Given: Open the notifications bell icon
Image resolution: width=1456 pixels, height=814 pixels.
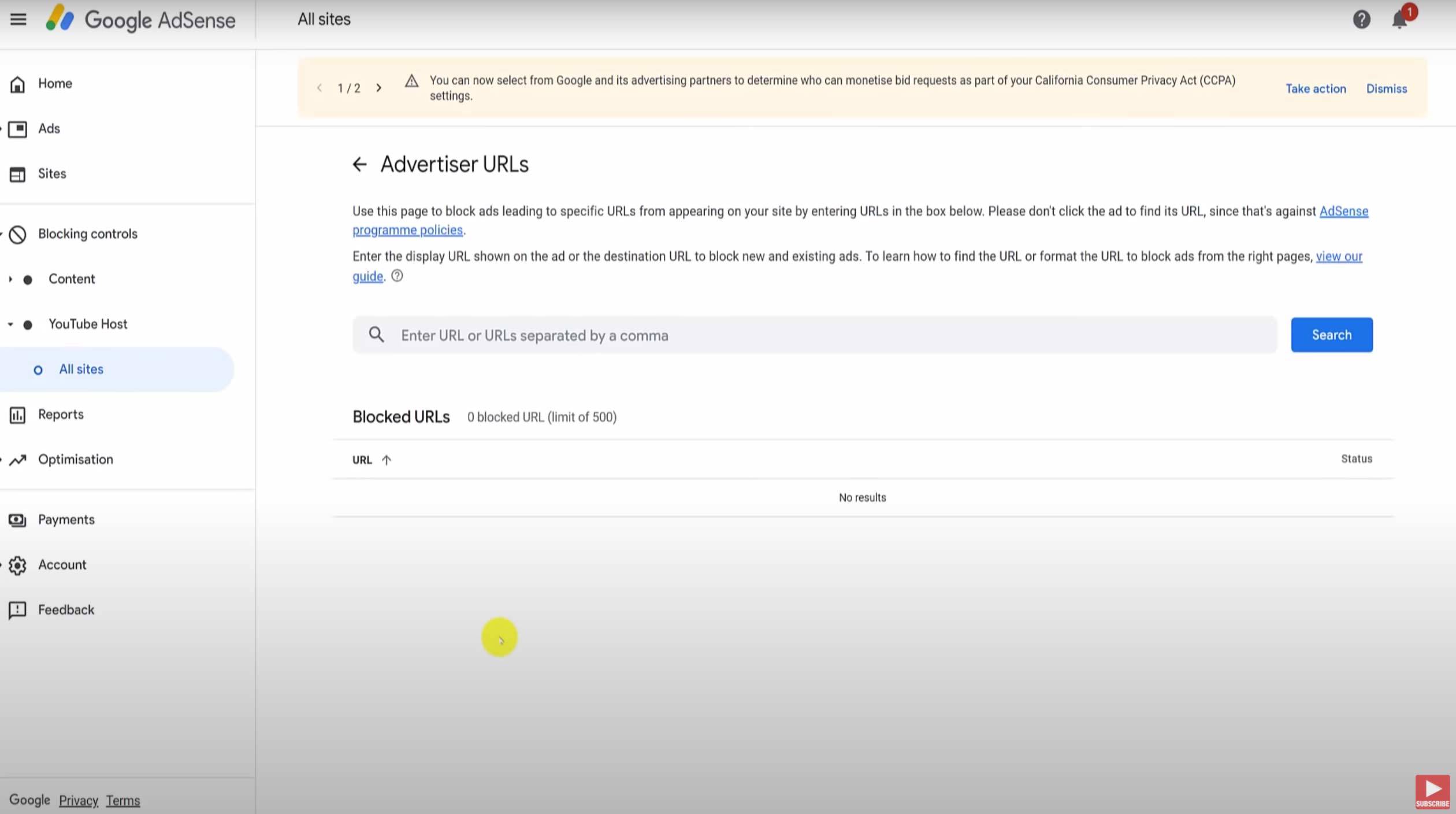Looking at the screenshot, I should pyautogui.click(x=1399, y=21).
